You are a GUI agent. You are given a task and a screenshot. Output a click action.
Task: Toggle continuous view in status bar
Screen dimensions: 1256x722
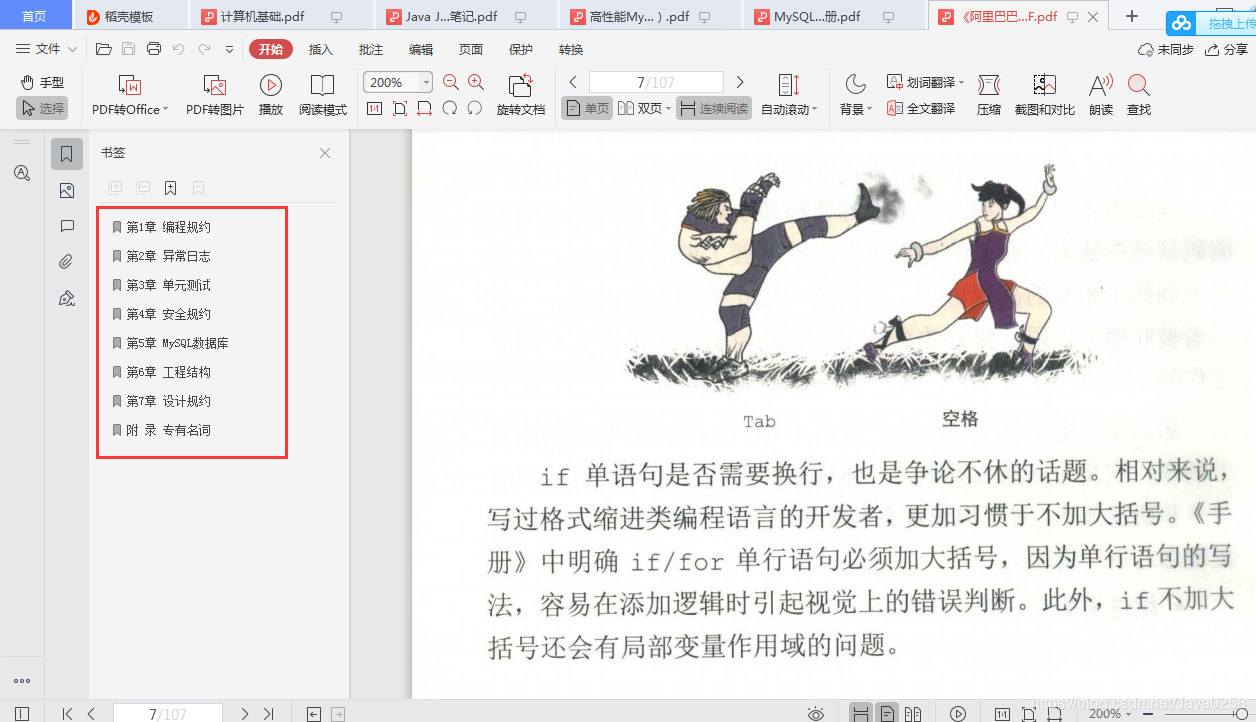click(x=860, y=714)
